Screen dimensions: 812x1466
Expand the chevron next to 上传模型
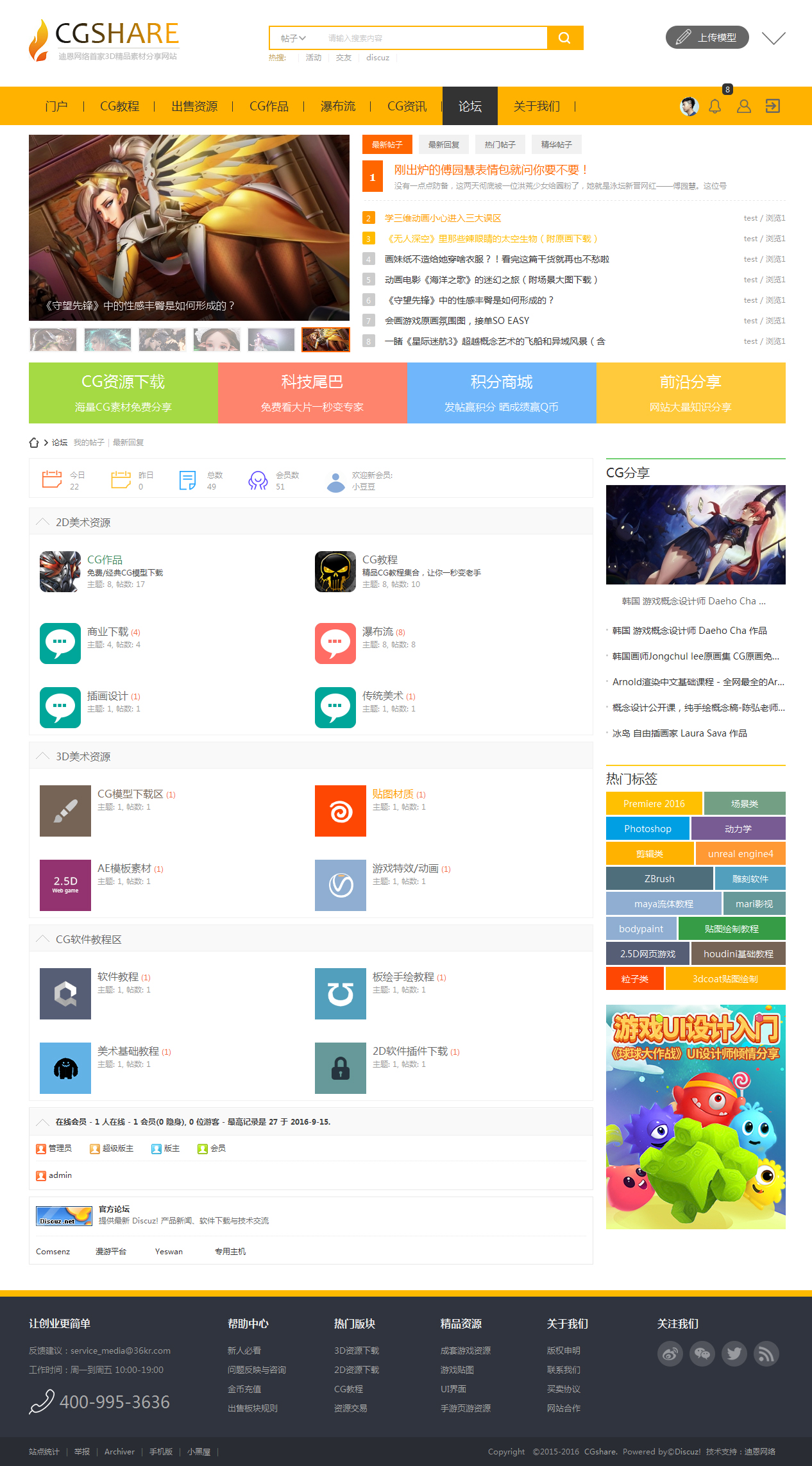(x=774, y=38)
